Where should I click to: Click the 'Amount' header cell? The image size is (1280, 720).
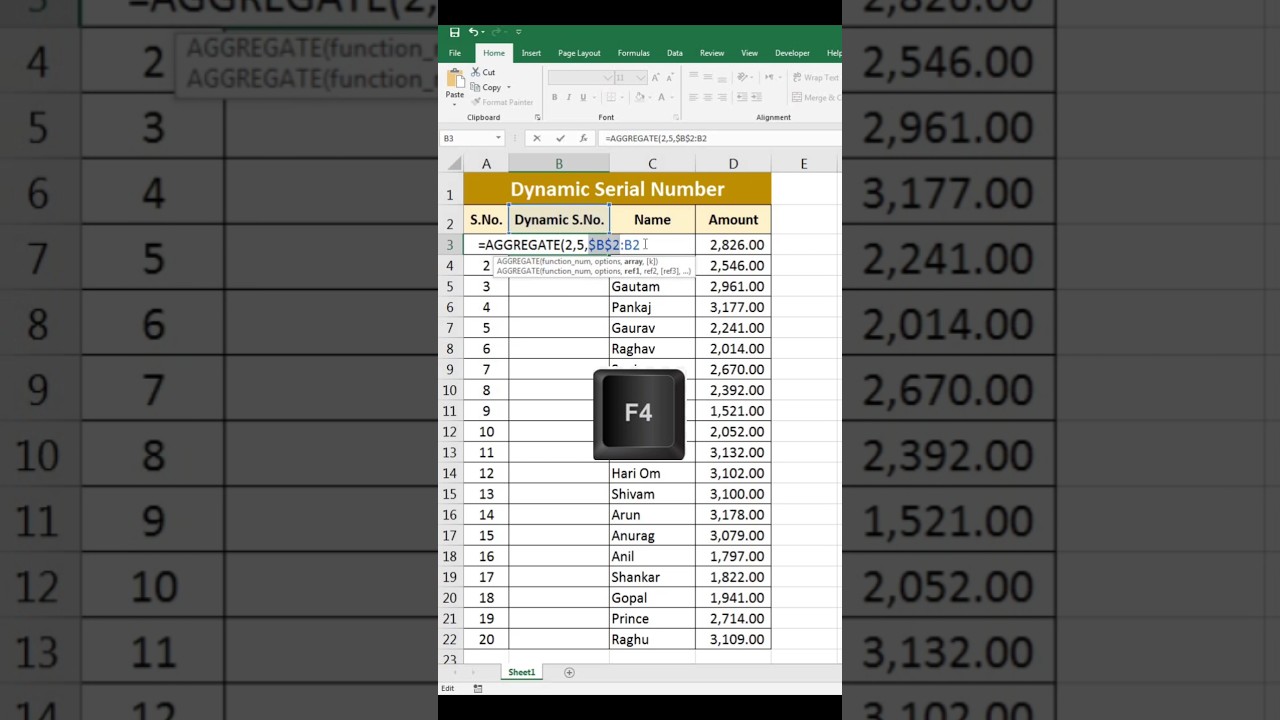pos(733,220)
